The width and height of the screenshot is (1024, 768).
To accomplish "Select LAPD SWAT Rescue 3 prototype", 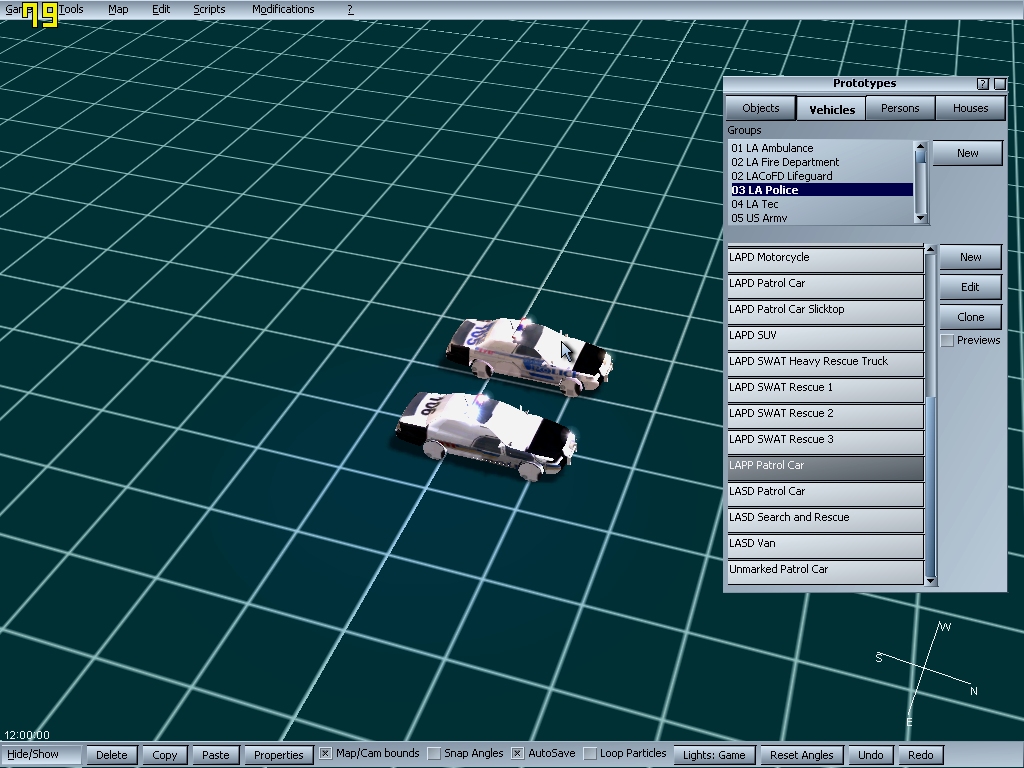I will point(825,441).
